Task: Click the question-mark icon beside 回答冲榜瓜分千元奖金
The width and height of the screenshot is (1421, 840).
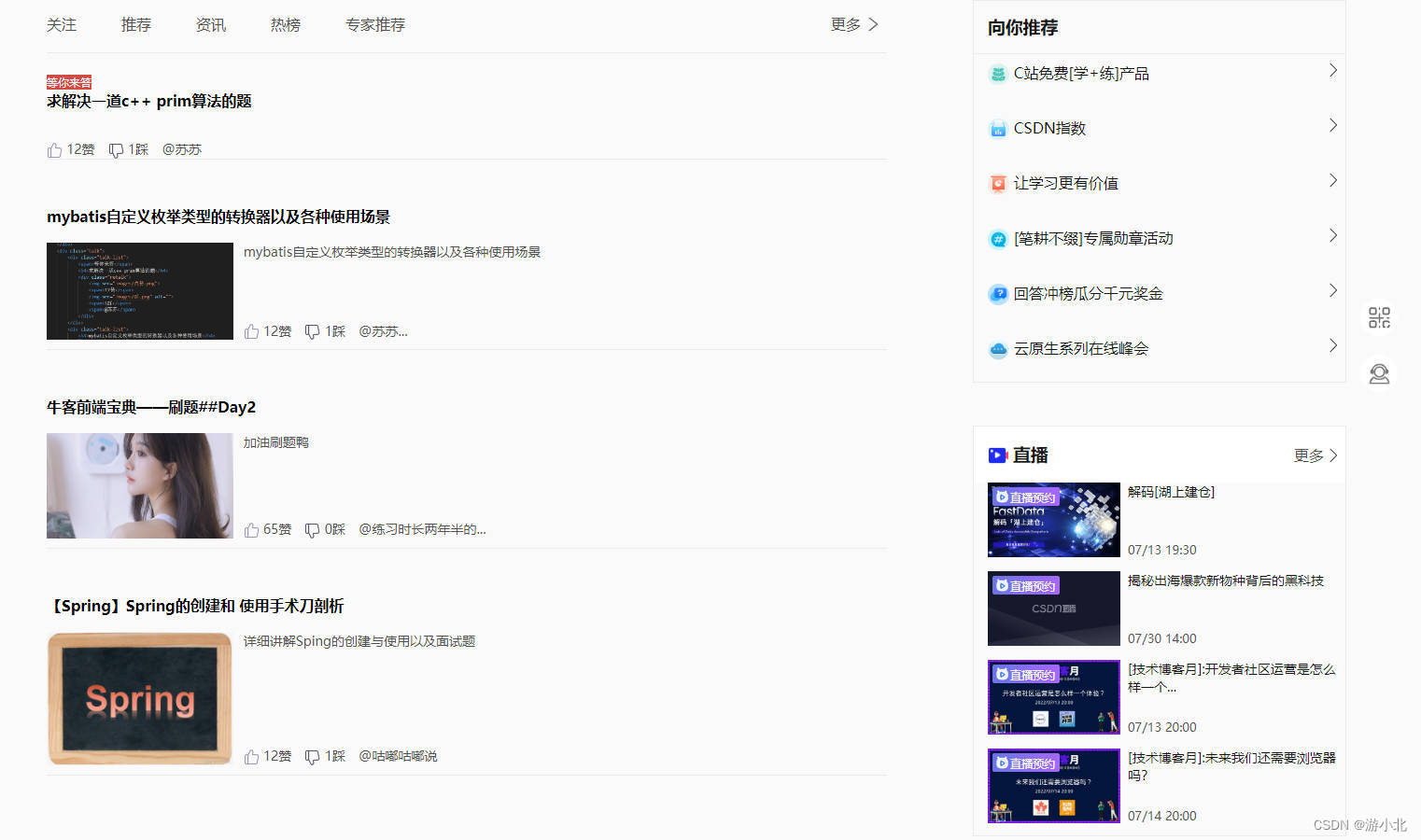Action: [997, 293]
